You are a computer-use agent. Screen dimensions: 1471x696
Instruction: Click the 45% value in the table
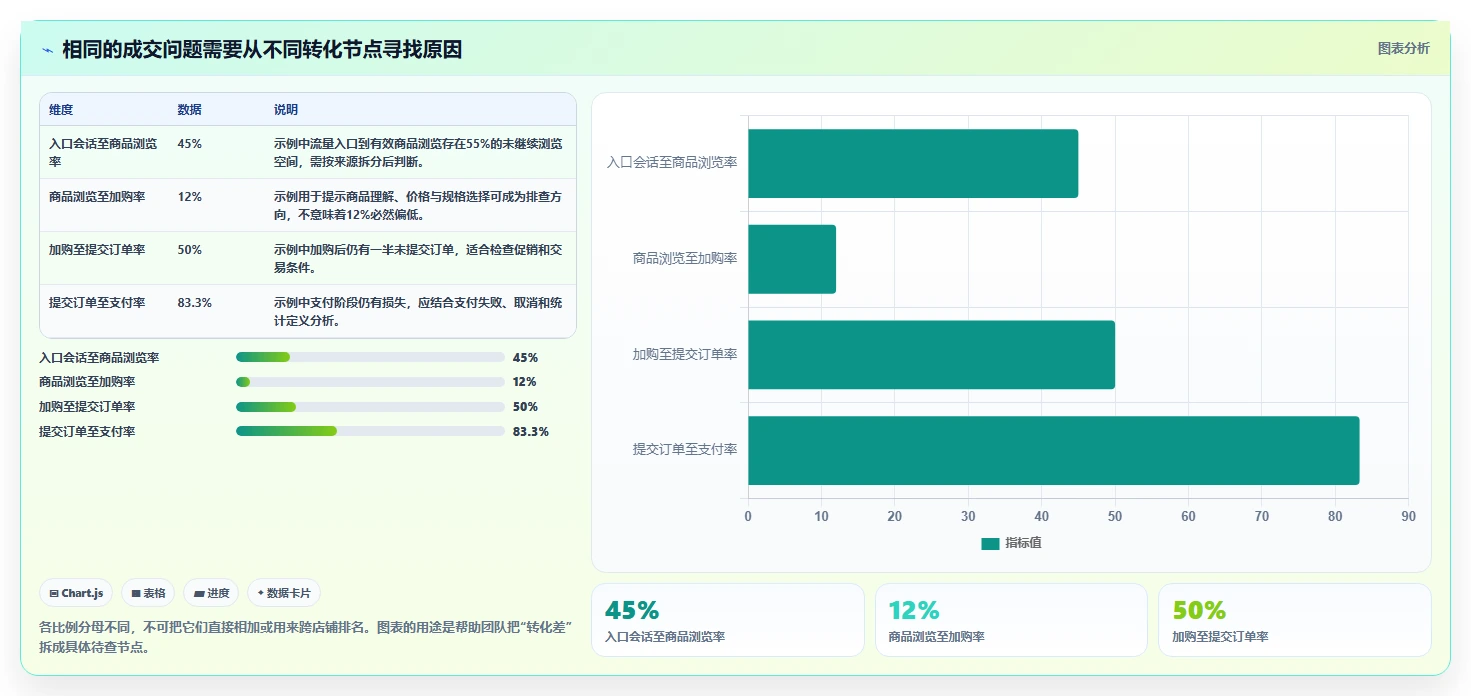(x=189, y=144)
